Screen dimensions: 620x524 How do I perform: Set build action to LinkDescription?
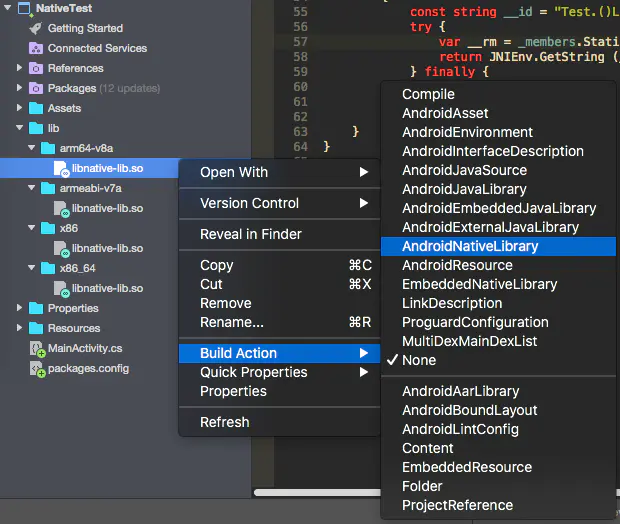coord(498,303)
